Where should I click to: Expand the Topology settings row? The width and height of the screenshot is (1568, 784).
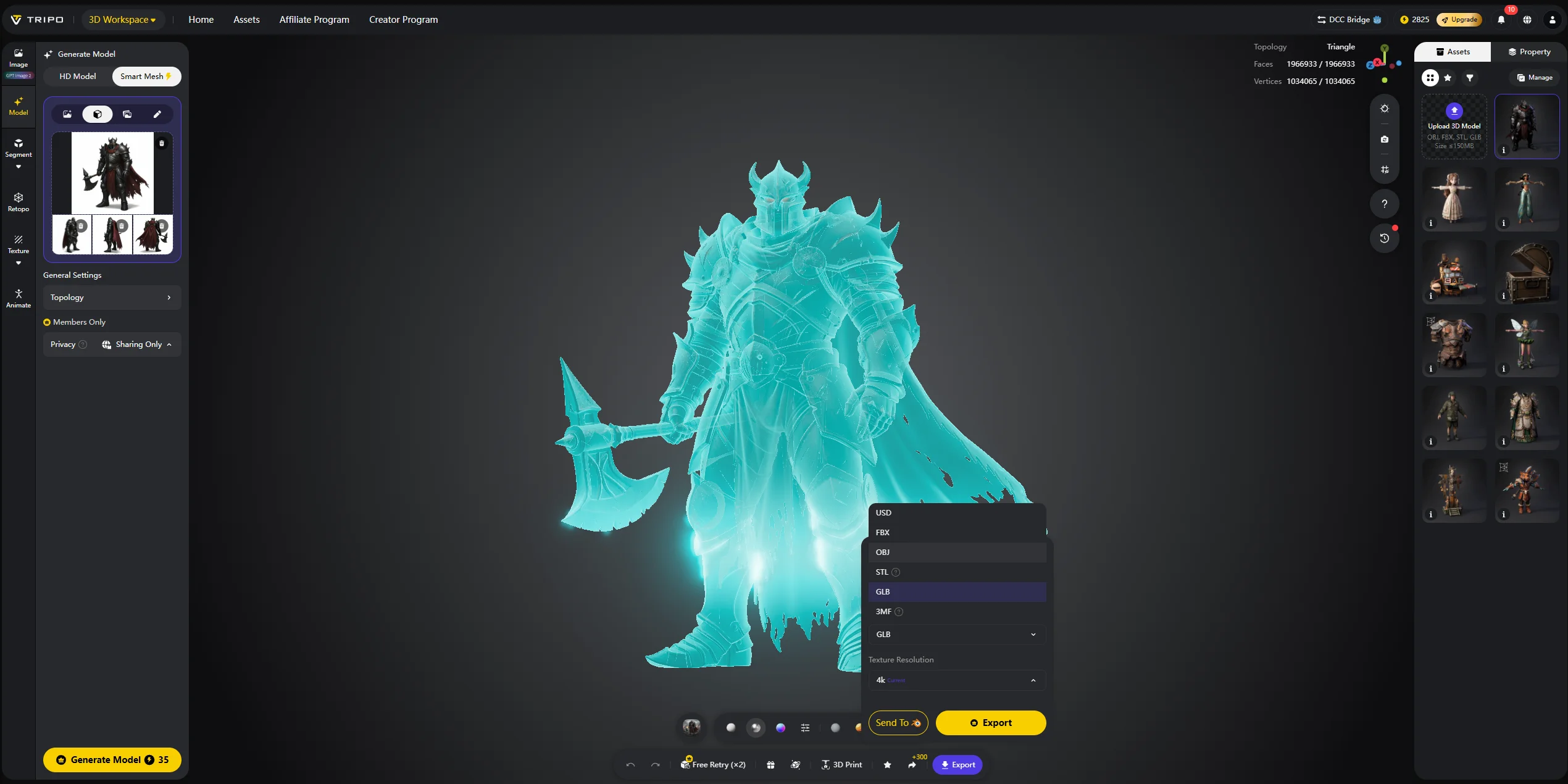[112, 298]
